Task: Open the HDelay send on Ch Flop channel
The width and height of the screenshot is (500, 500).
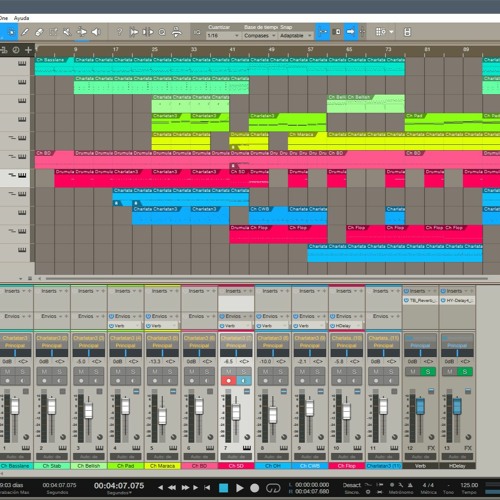Action: [x=346, y=326]
